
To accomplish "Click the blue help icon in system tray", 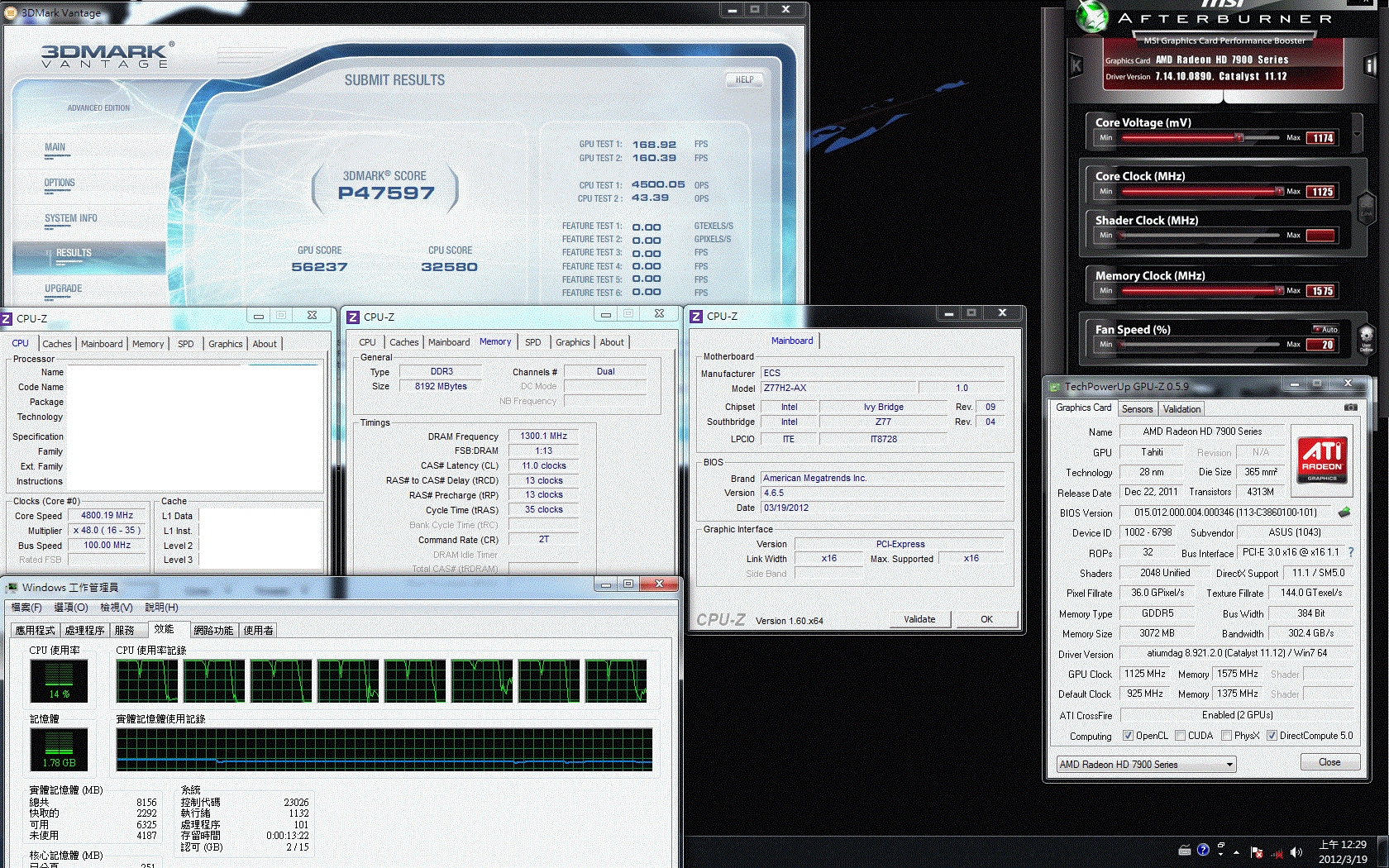I will [1203, 850].
